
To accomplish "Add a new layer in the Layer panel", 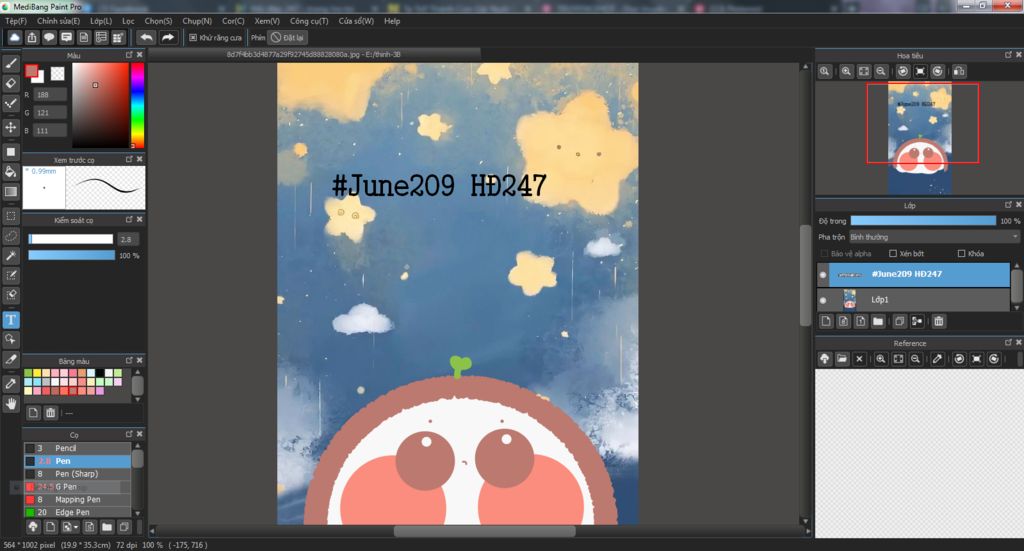I will coord(826,321).
